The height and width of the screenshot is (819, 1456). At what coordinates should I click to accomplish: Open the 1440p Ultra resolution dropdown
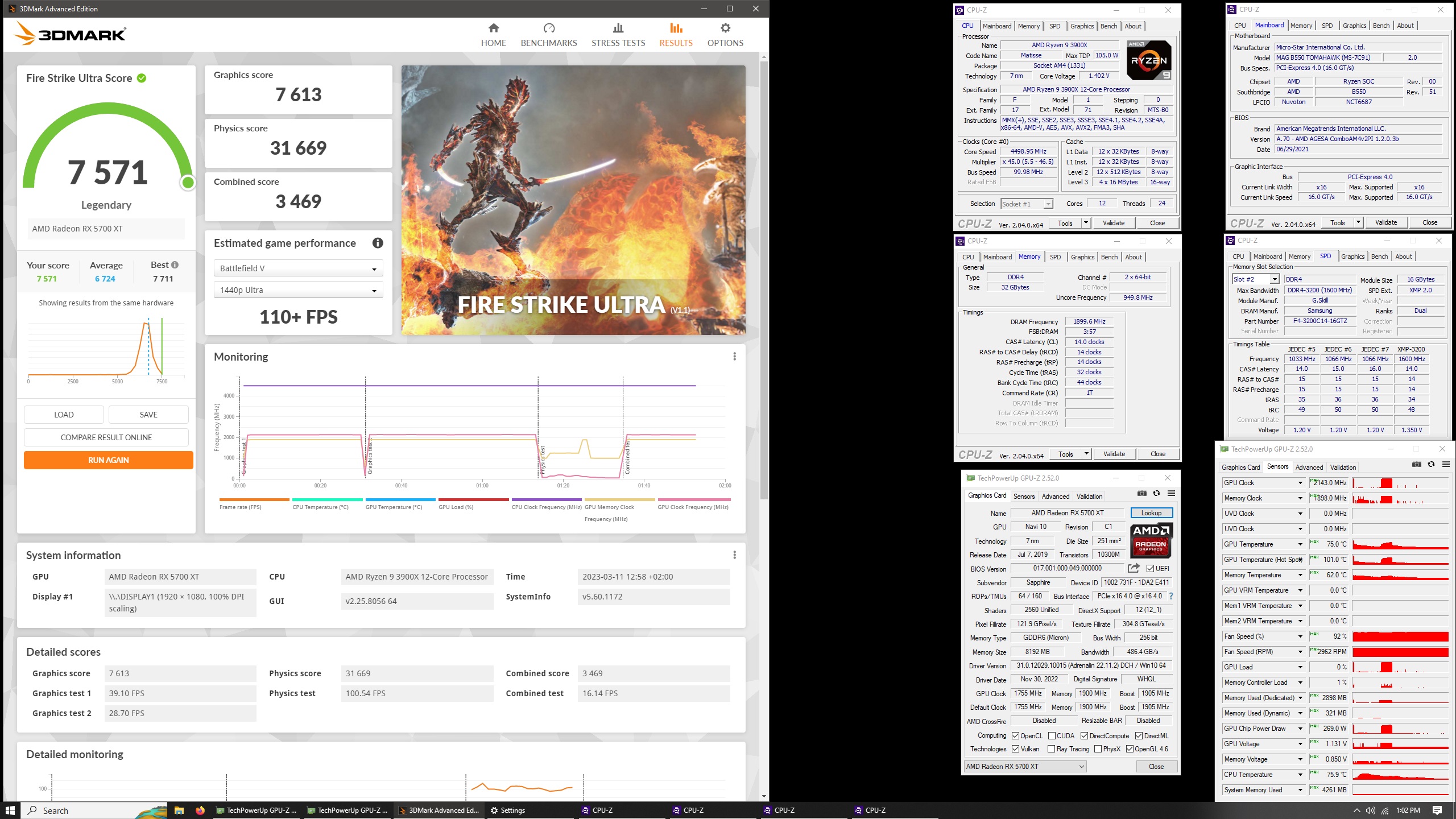pos(298,290)
